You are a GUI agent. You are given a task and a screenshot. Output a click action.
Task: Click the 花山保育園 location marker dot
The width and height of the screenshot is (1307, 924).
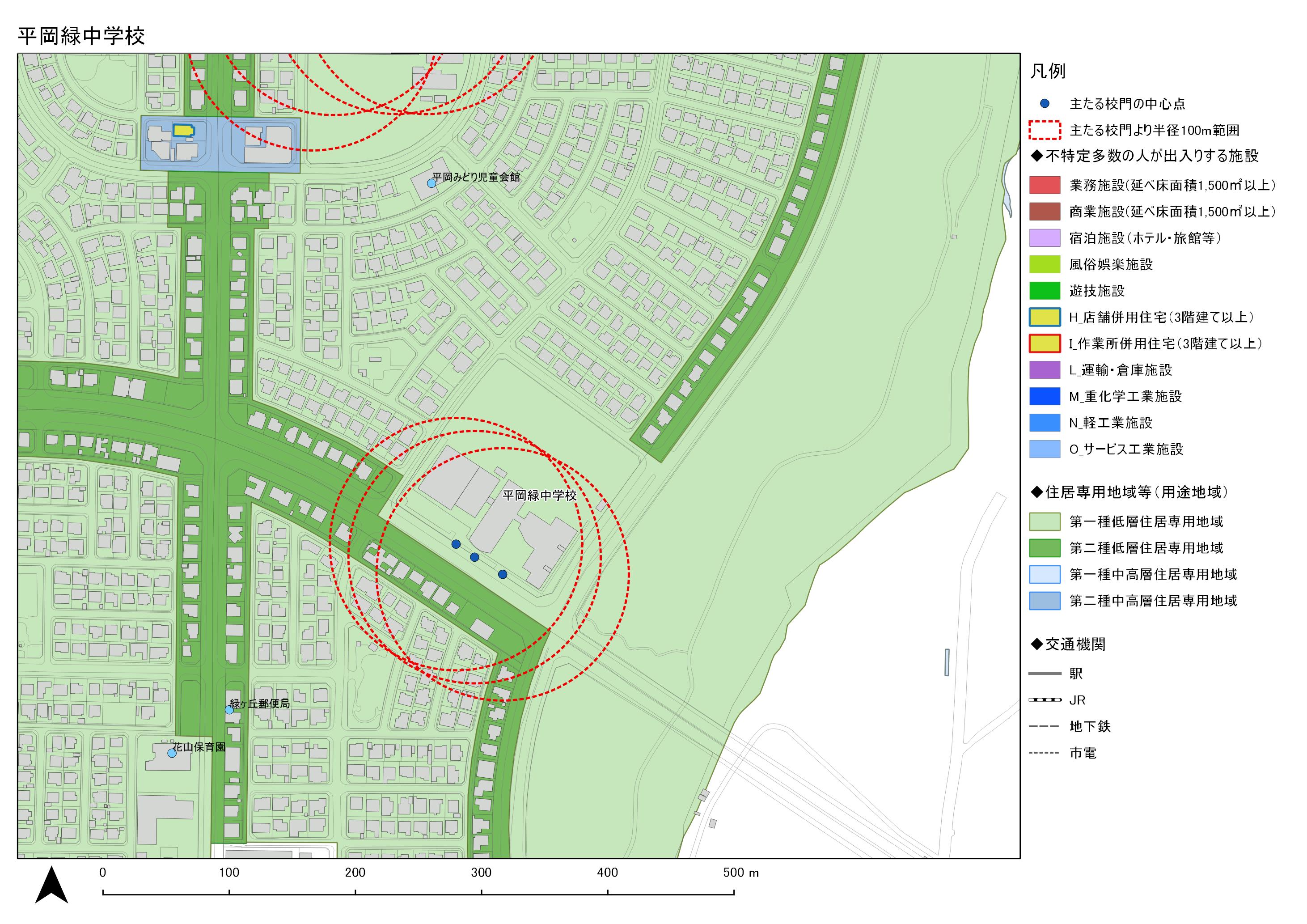(171, 753)
